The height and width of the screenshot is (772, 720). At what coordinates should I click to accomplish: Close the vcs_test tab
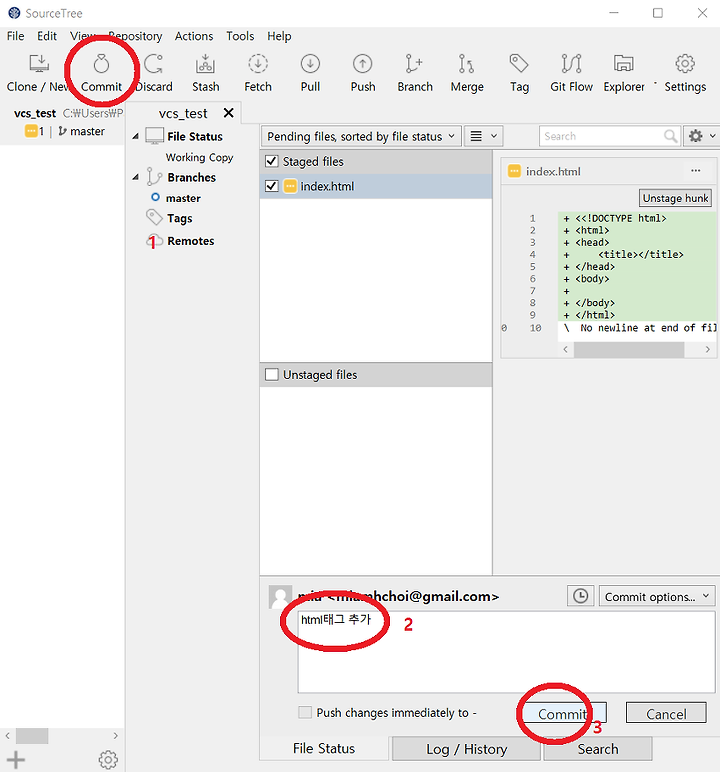click(229, 113)
